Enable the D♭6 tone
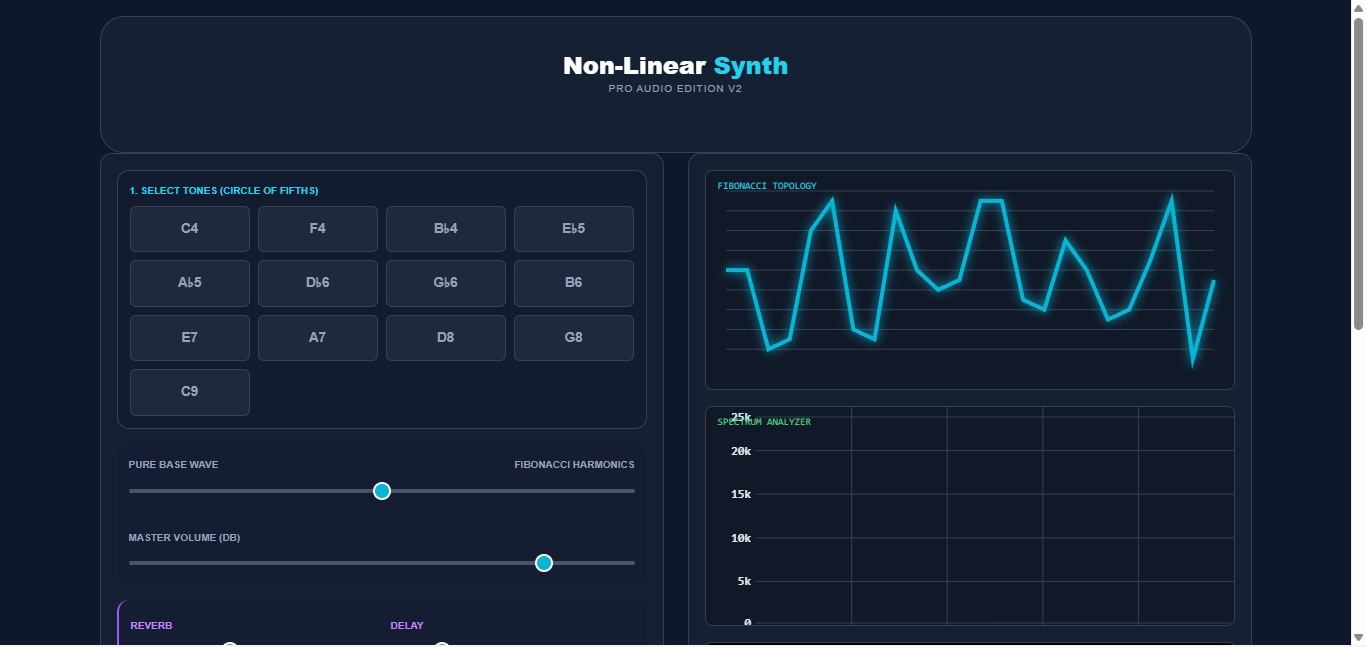 (x=318, y=283)
